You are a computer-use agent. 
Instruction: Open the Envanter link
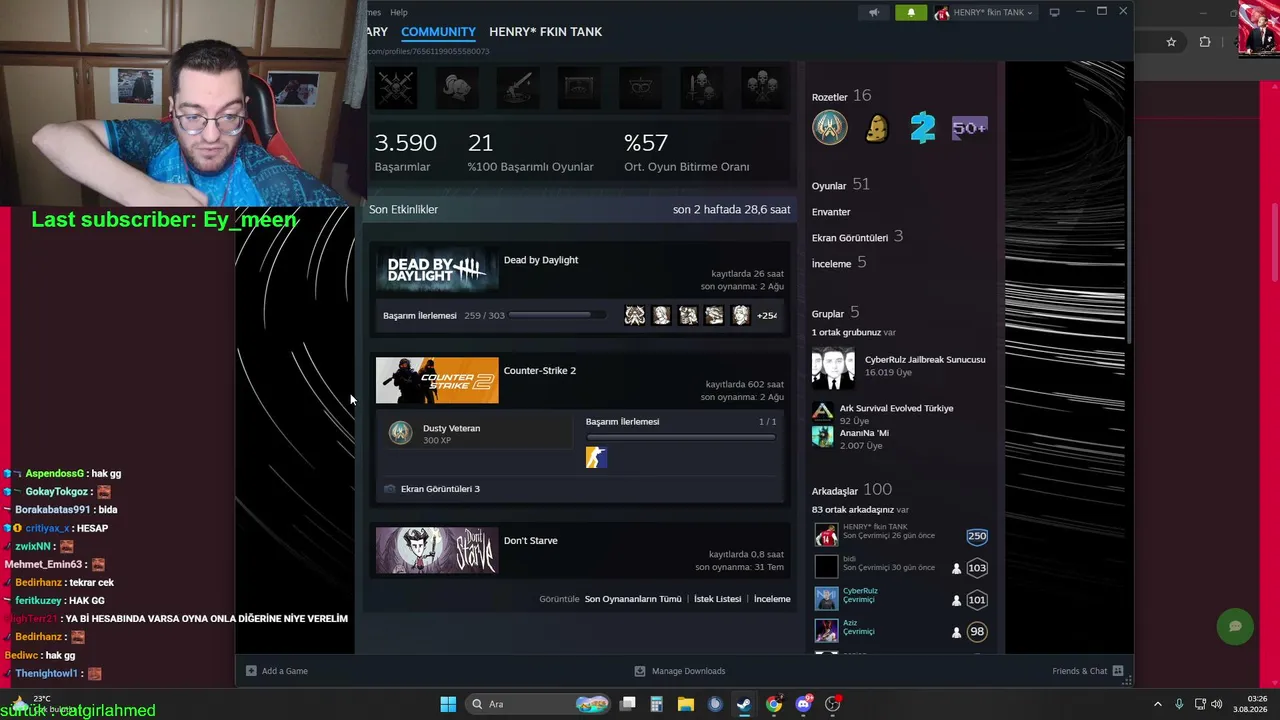pos(831,212)
